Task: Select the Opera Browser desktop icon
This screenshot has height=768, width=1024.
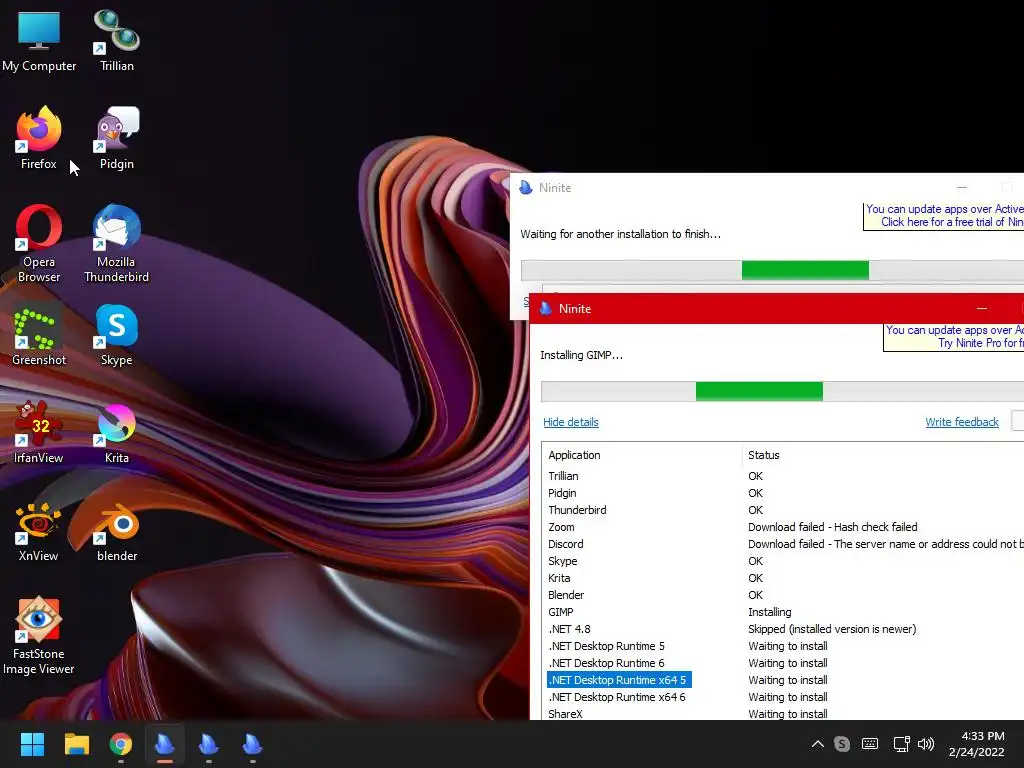Action: 39,244
